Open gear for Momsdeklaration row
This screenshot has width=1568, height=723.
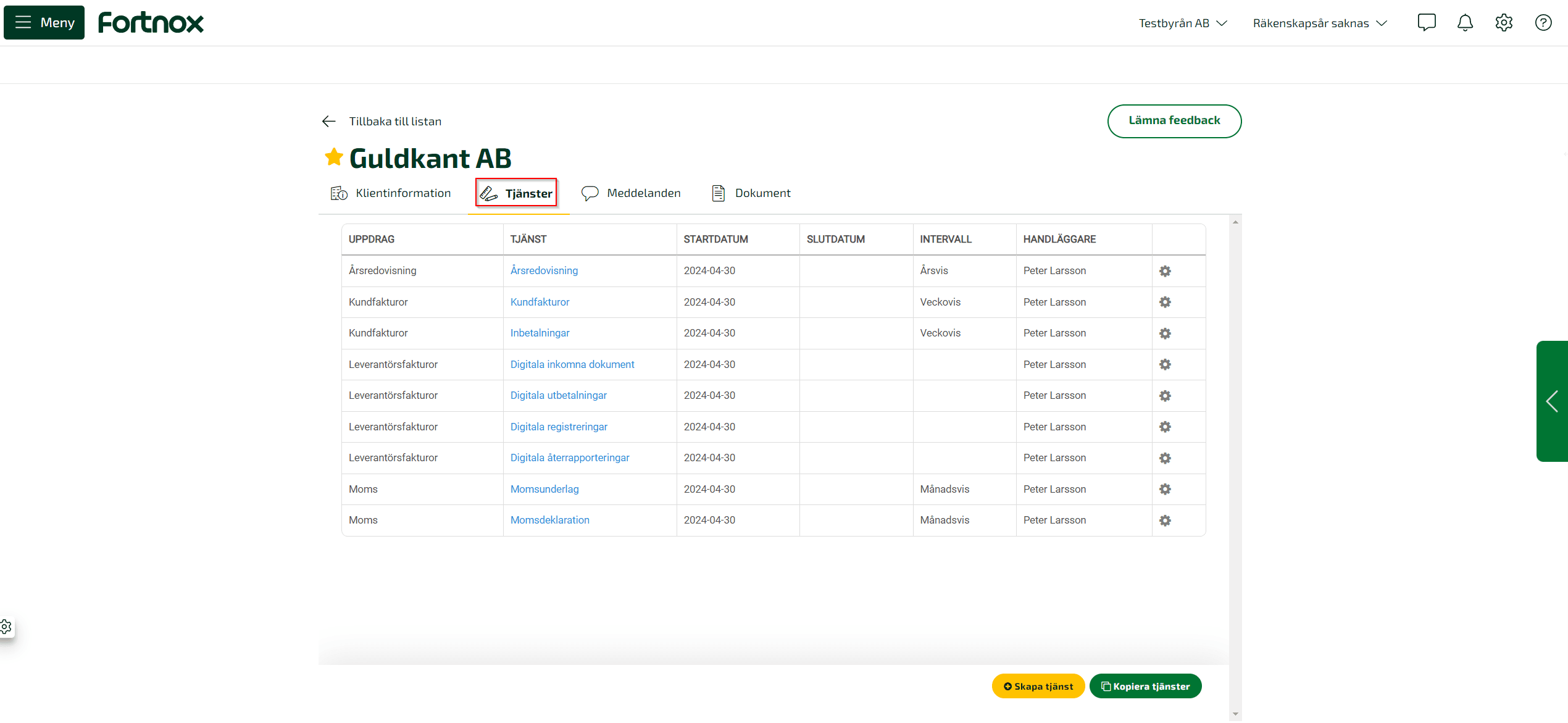[x=1165, y=520]
